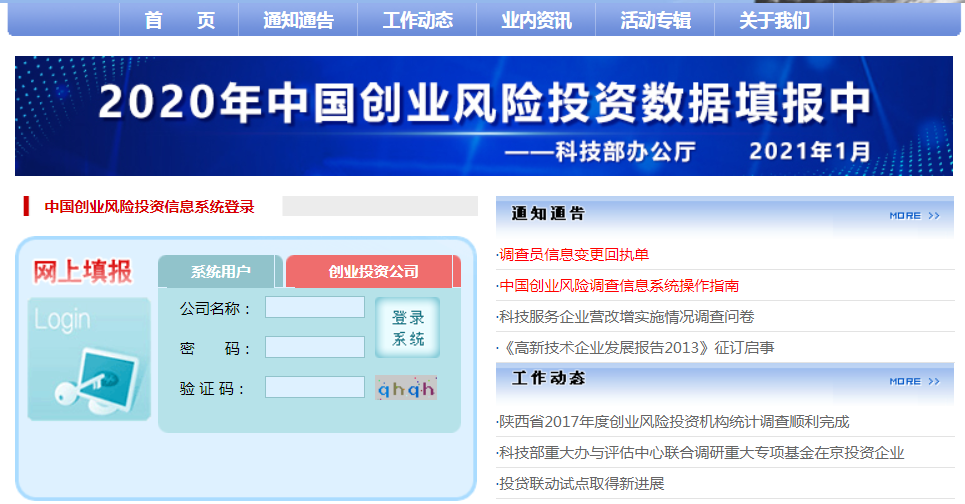Viewport: 965px width, 504px height.
Task: Expand MORE in 工作动态 section
Action: click(x=914, y=381)
